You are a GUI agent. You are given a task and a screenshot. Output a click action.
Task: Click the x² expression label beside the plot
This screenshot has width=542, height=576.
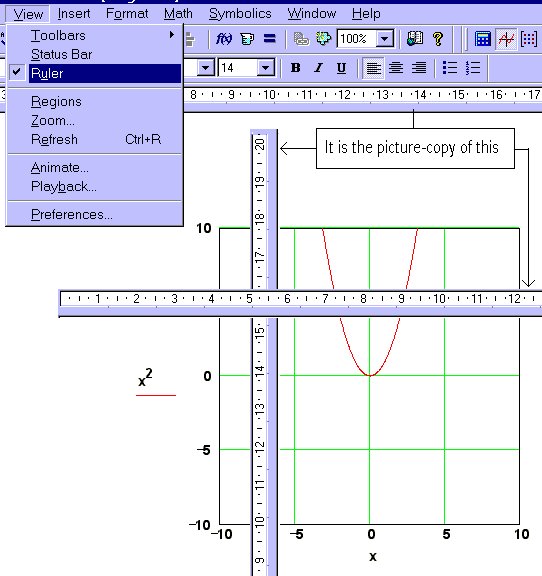click(x=145, y=378)
